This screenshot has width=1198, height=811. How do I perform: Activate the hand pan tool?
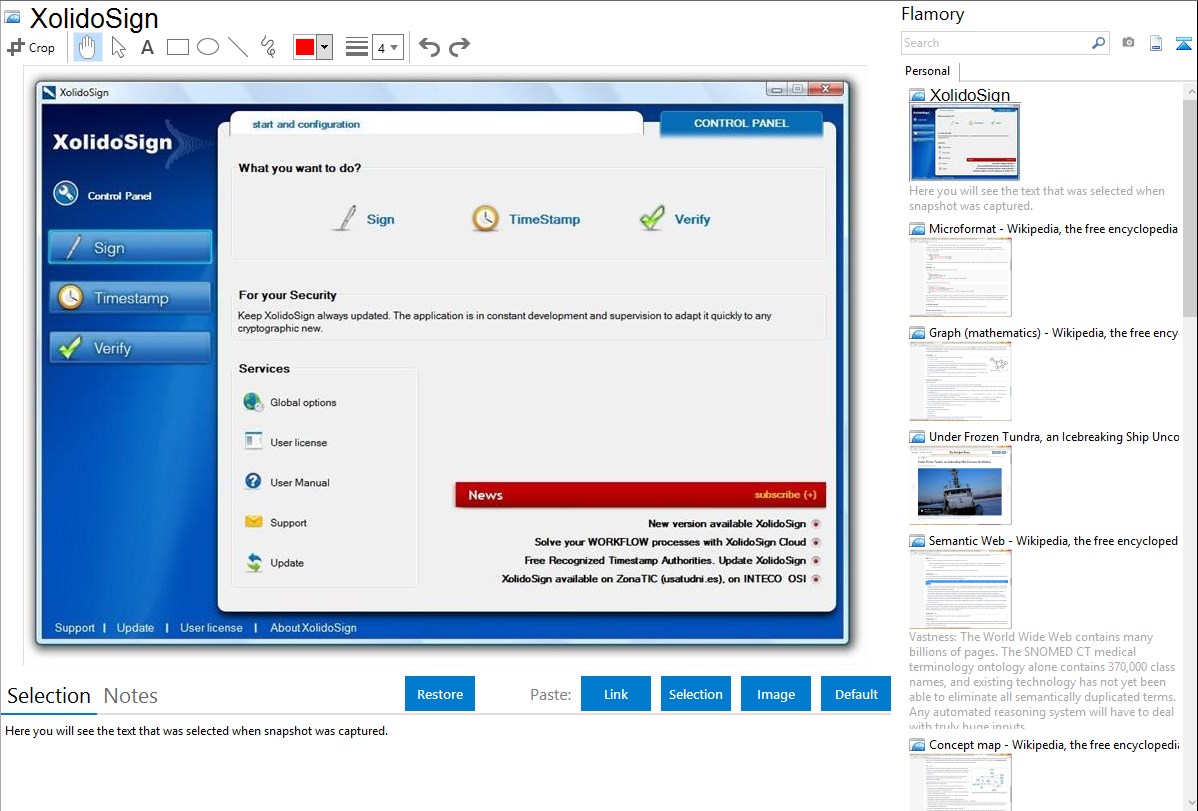(87, 47)
